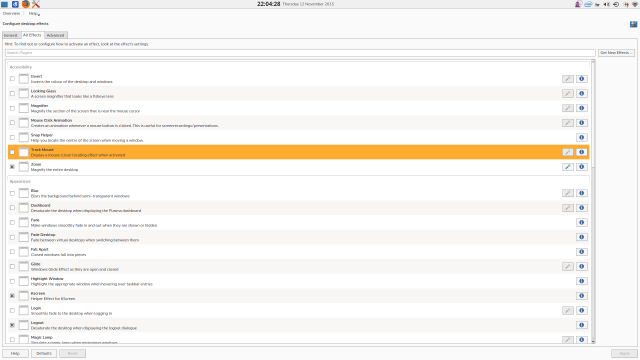Configure the Blur effect with wrench icon
Screen dimensions: 640x360
coord(568,193)
